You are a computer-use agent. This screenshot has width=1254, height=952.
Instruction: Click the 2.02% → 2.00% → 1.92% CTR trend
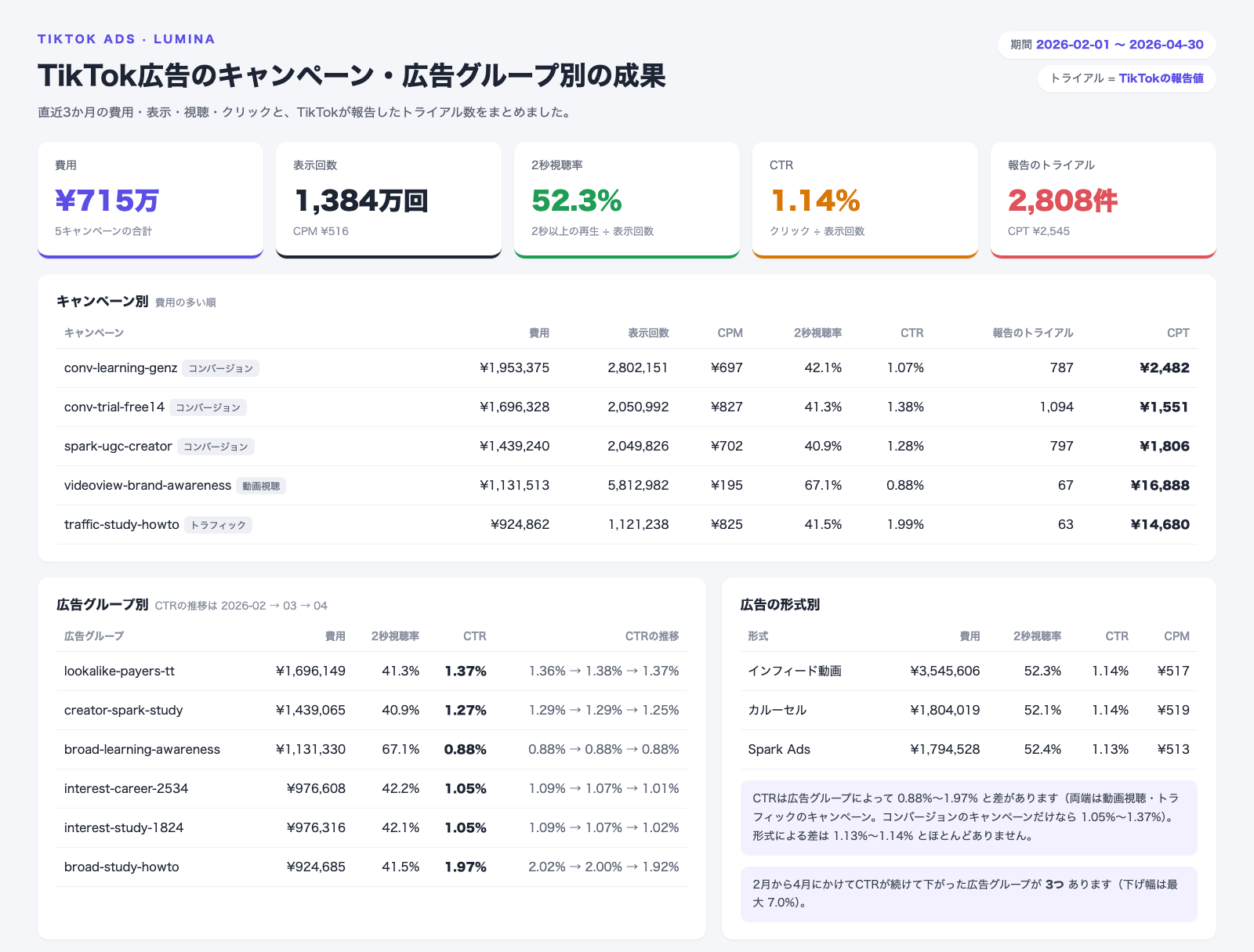pyautogui.click(x=603, y=867)
